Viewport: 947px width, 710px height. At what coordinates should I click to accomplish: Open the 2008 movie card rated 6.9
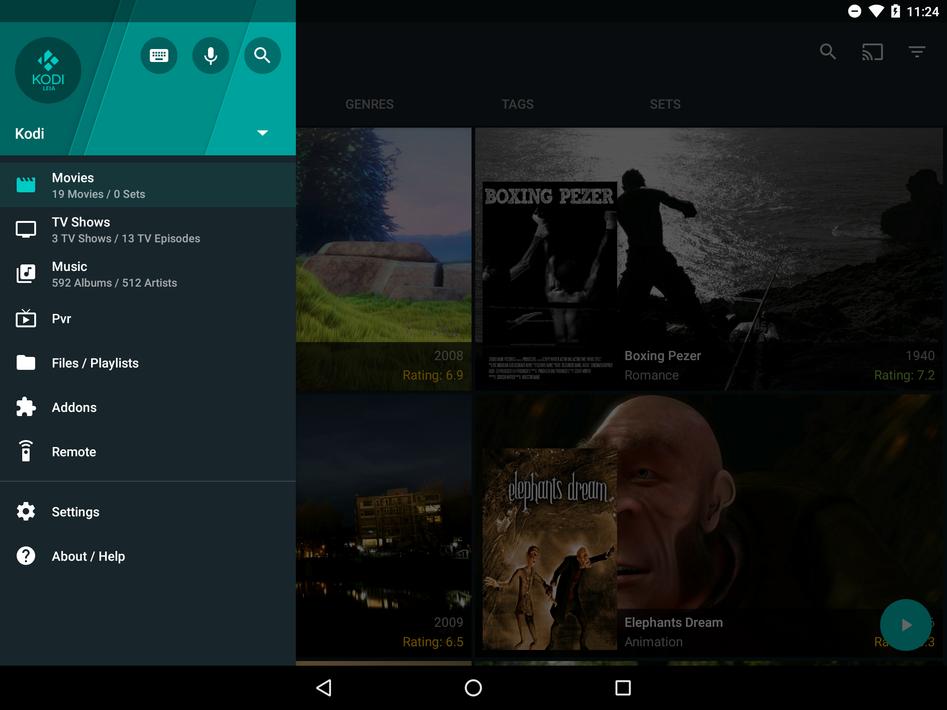[x=384, y=259]
